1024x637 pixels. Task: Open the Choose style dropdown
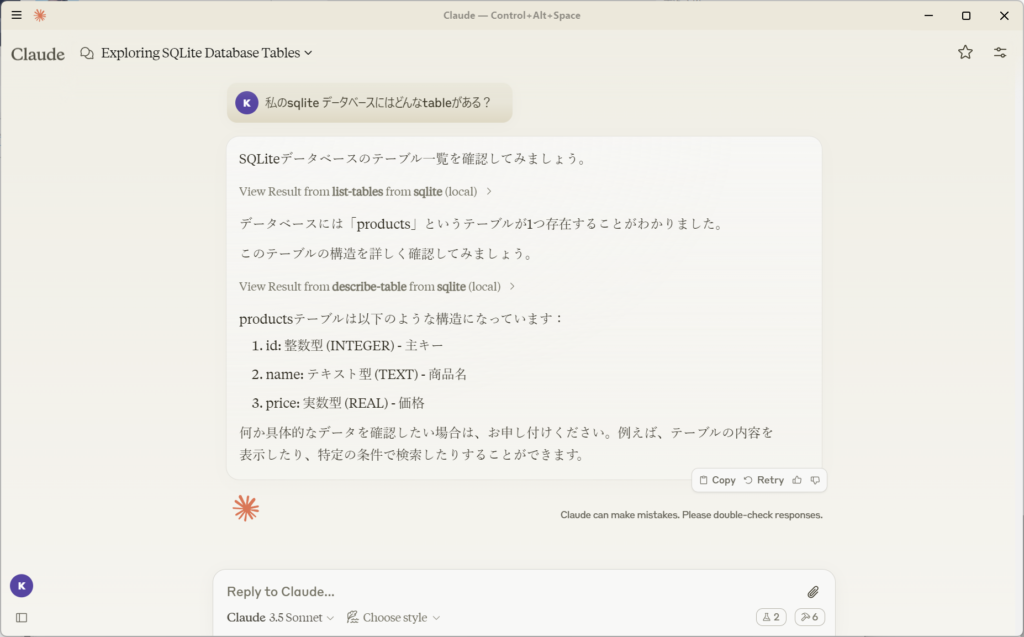click(393, 617)
